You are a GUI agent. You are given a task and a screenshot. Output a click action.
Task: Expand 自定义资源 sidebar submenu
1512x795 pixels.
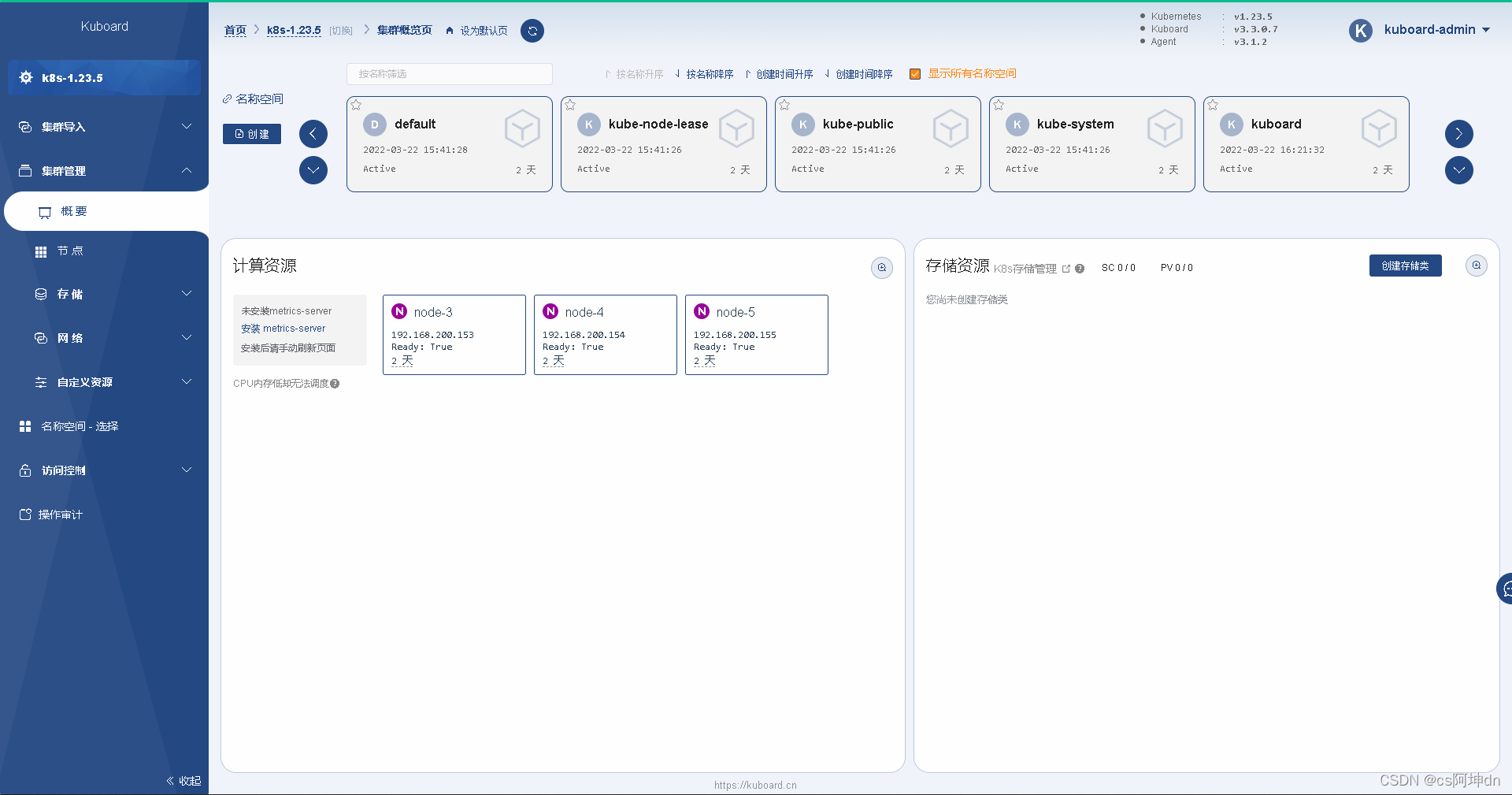104,382
